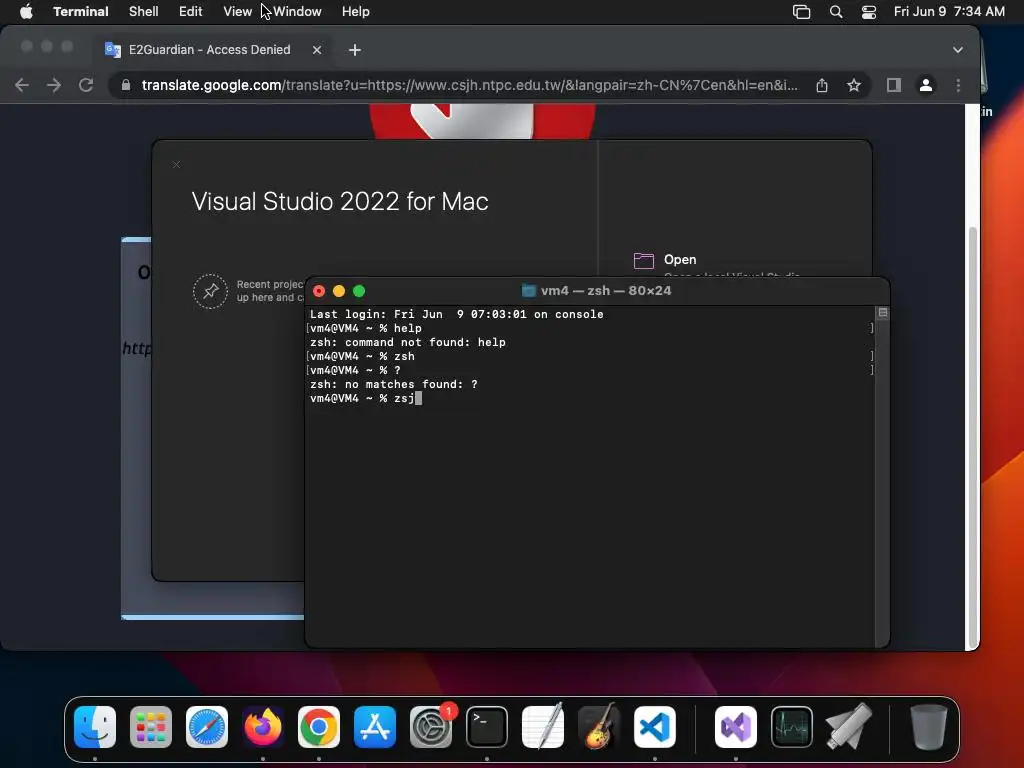
Task: Open Google Chrome from the Dock
Action: point(319,727)
